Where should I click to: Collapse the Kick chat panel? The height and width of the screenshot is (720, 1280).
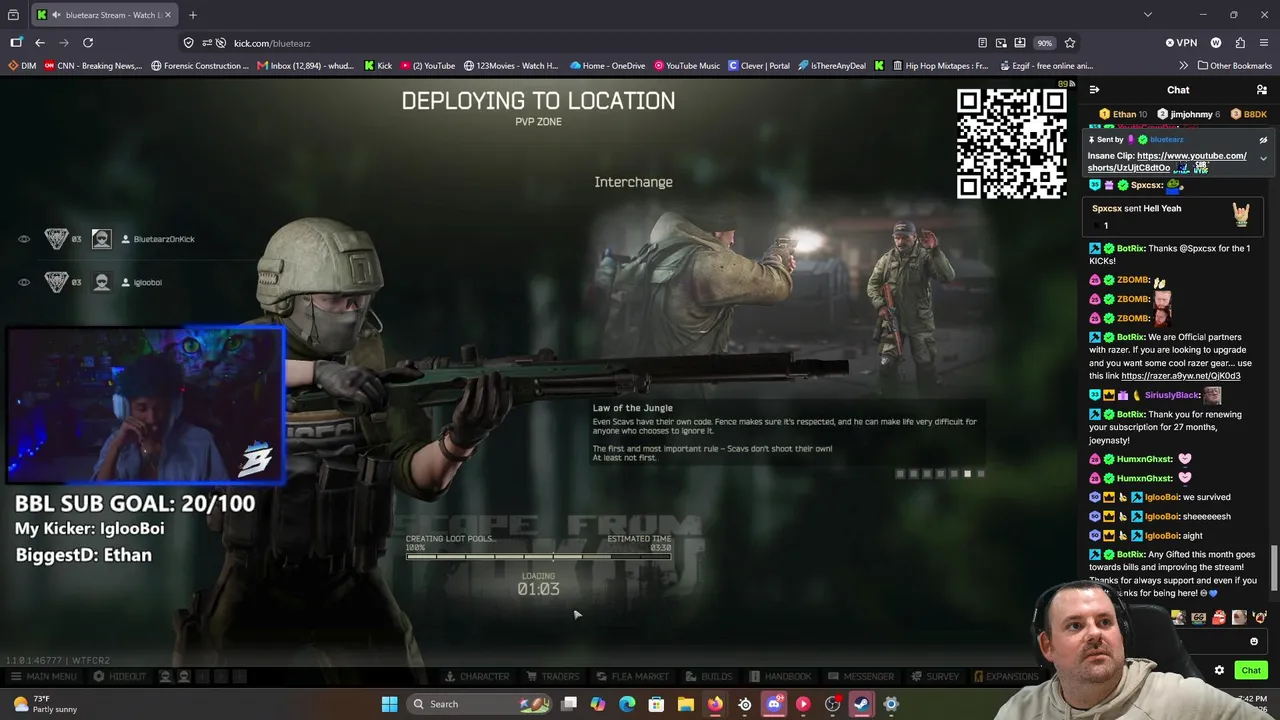click(1095, 90)
